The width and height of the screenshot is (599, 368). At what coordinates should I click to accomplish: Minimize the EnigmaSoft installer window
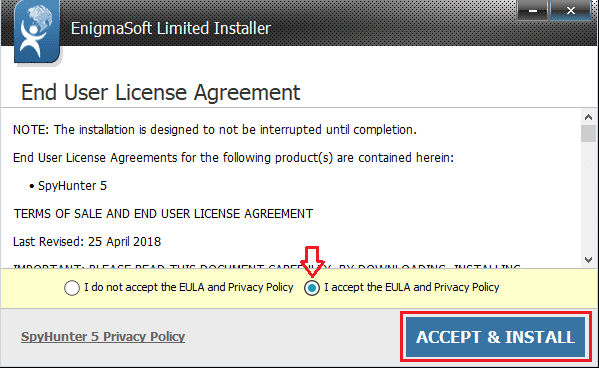click(533, 11)
